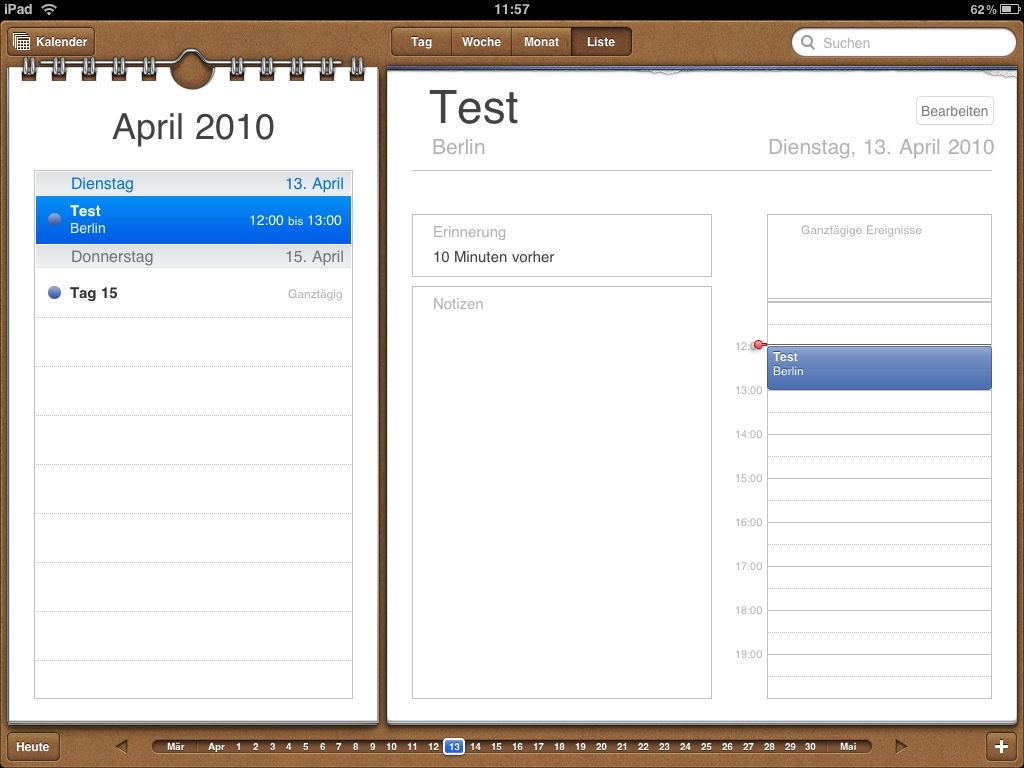Select the Tag 15 all-day event
1024x768 pixels.
[x=193, y=292]
